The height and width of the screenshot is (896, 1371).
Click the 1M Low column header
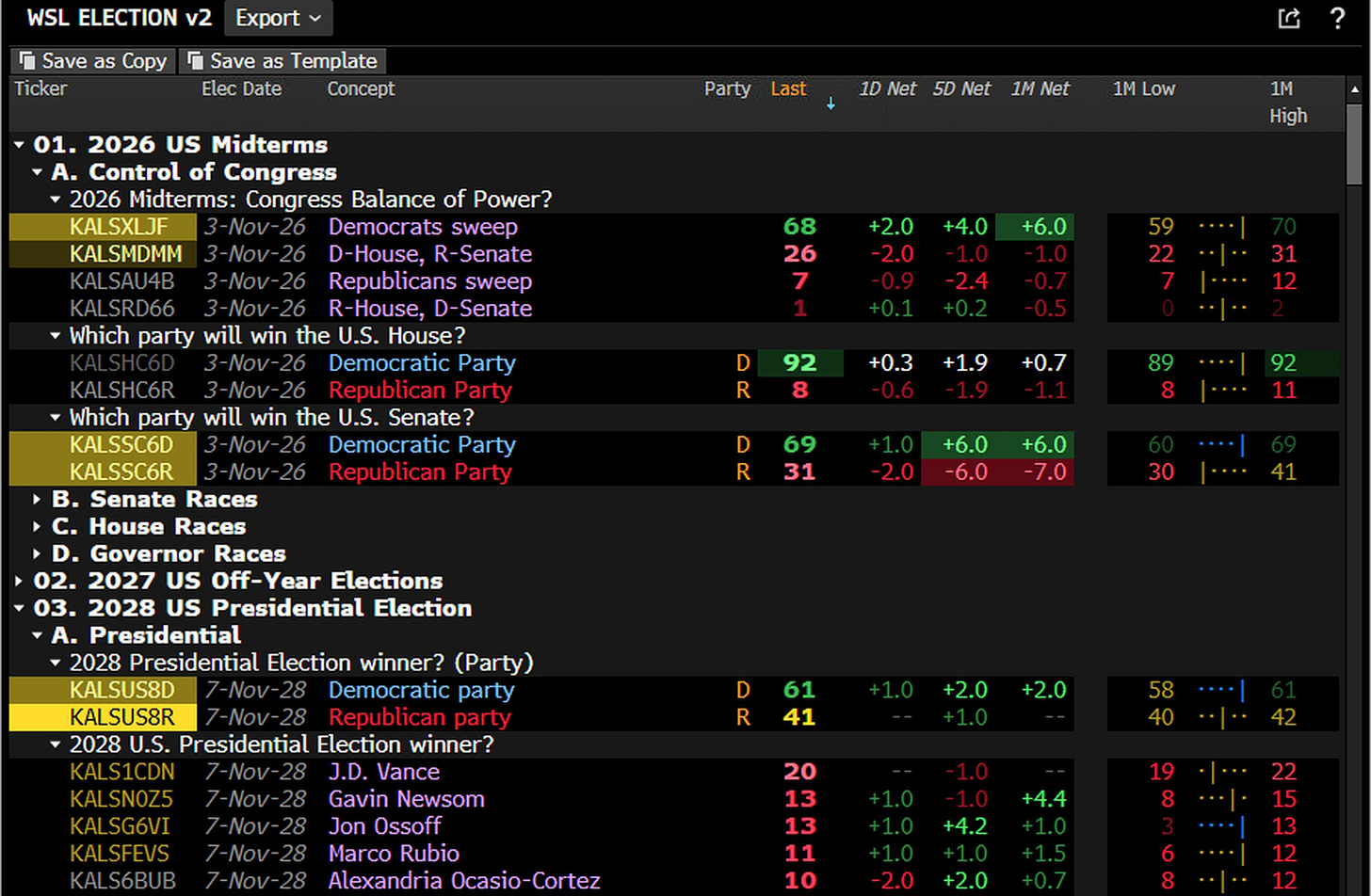1143,88
